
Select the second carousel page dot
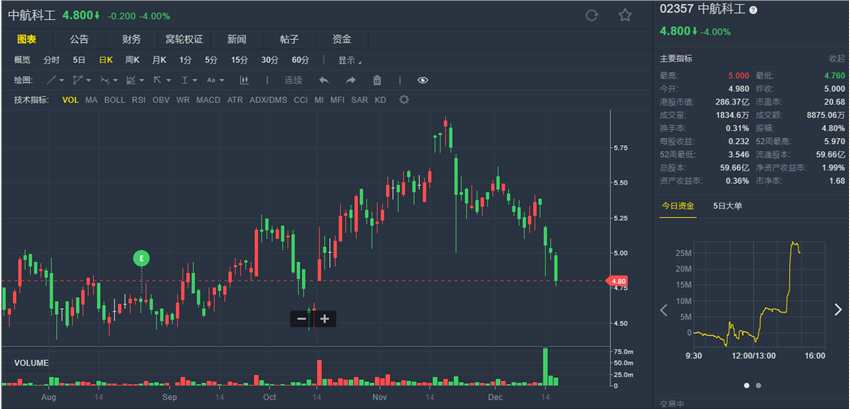point(758,386)
